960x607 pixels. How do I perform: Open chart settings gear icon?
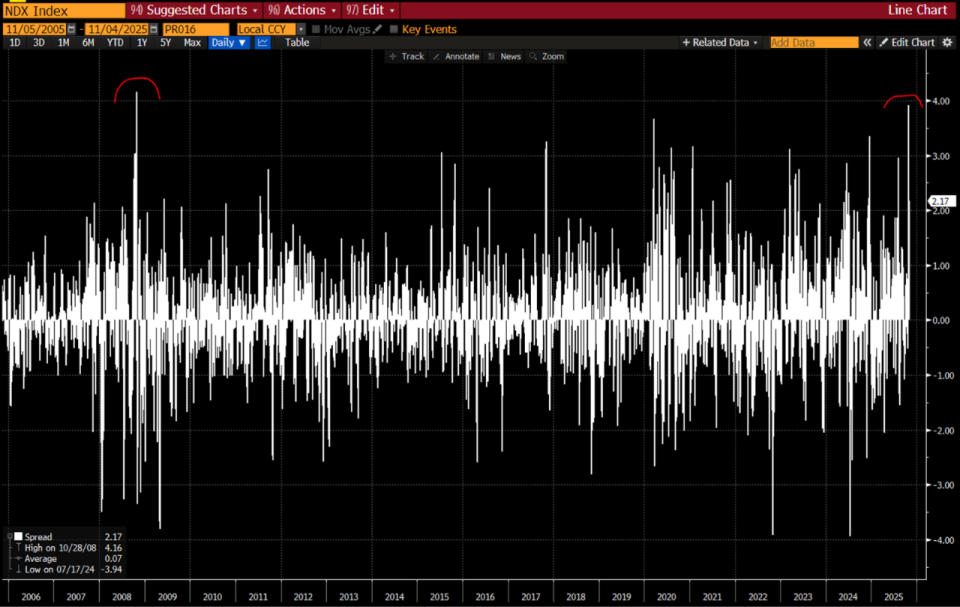coord(947,42)
